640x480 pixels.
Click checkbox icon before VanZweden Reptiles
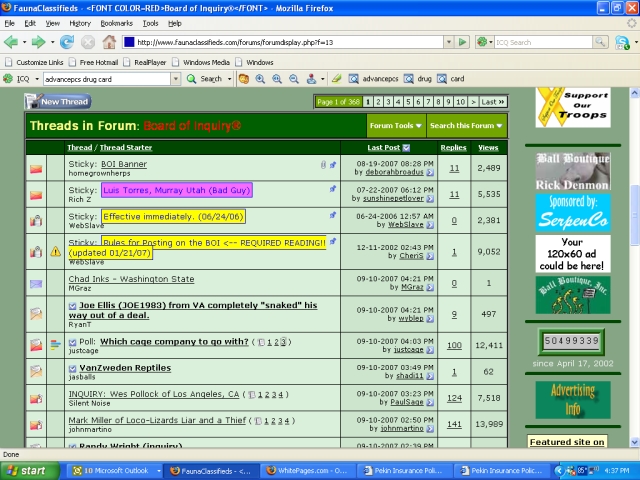coord(72,369)
